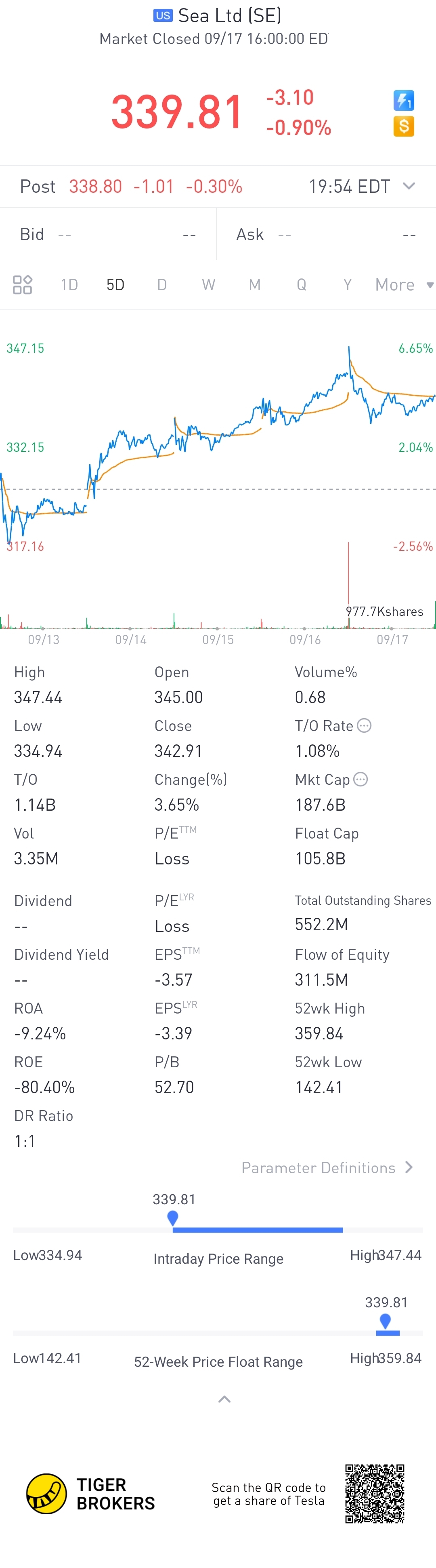Tap the Tiger Brokers logo
The height and width of the screenshot is (1568, 436).
tap(46, 1493)
